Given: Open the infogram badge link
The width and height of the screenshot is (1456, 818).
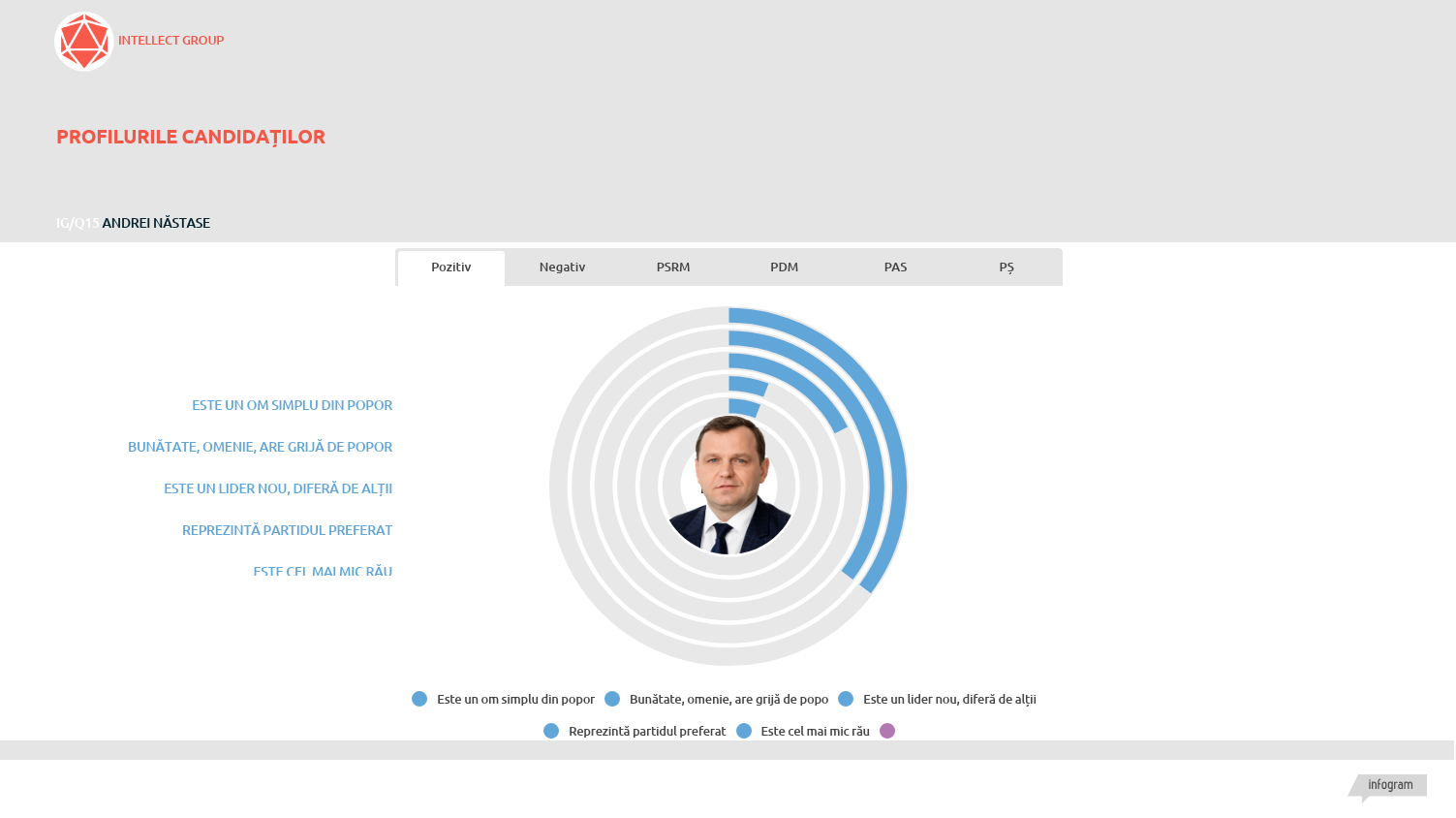Looking at the screenshot, I should [x=1390, y=785].
